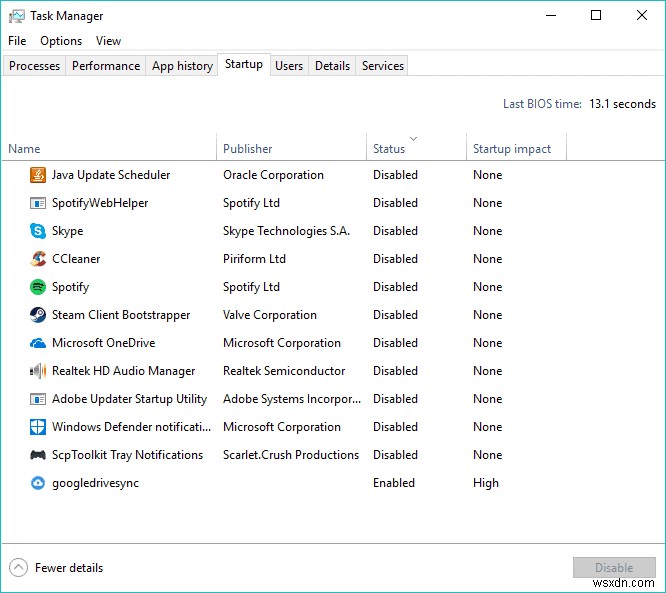This screenshot has height=593, width=666.
Task: Click the Last BIOS time value
Action: pyautogui.click(x=622, y=104)
